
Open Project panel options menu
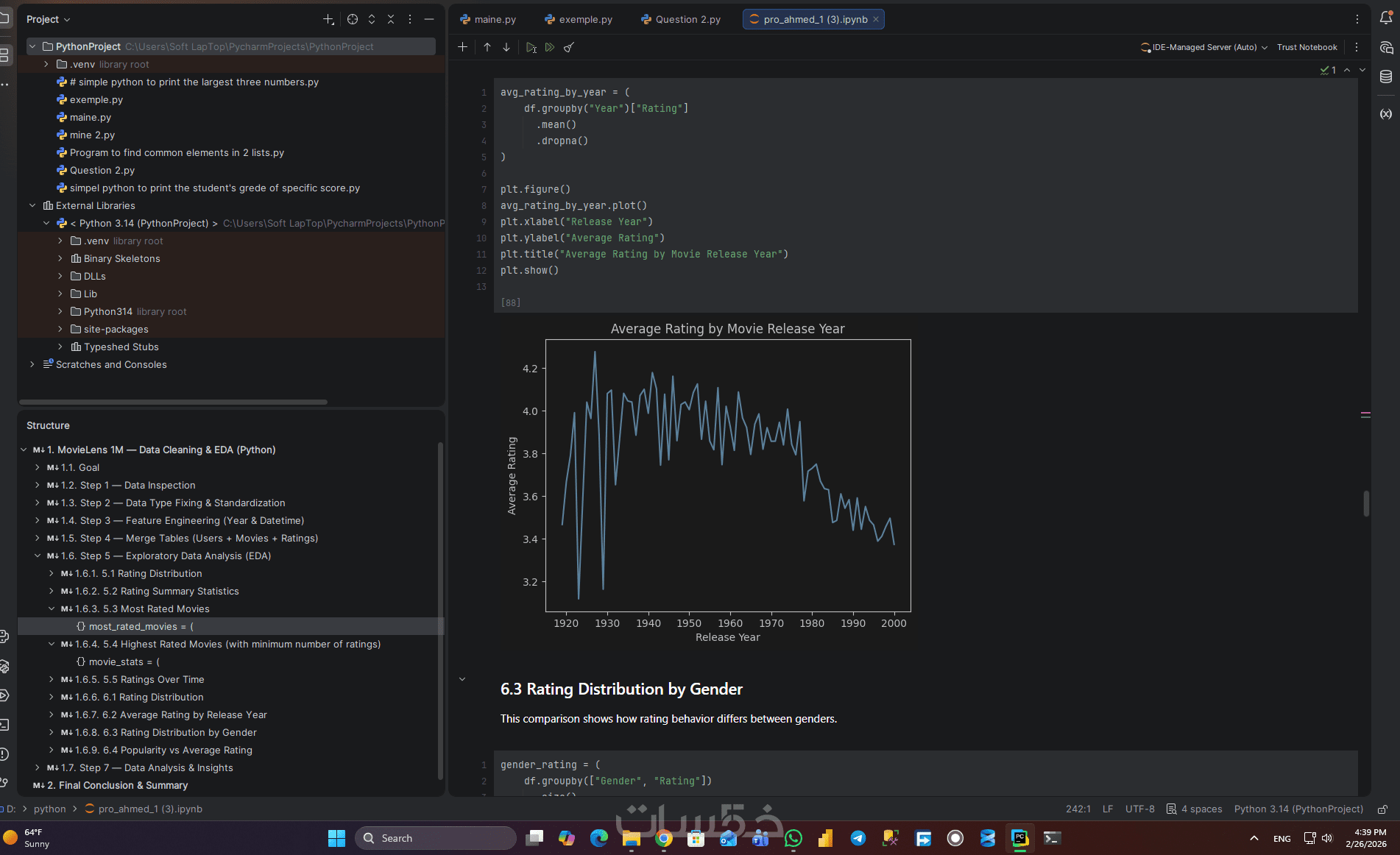click(x=410, y=19)
